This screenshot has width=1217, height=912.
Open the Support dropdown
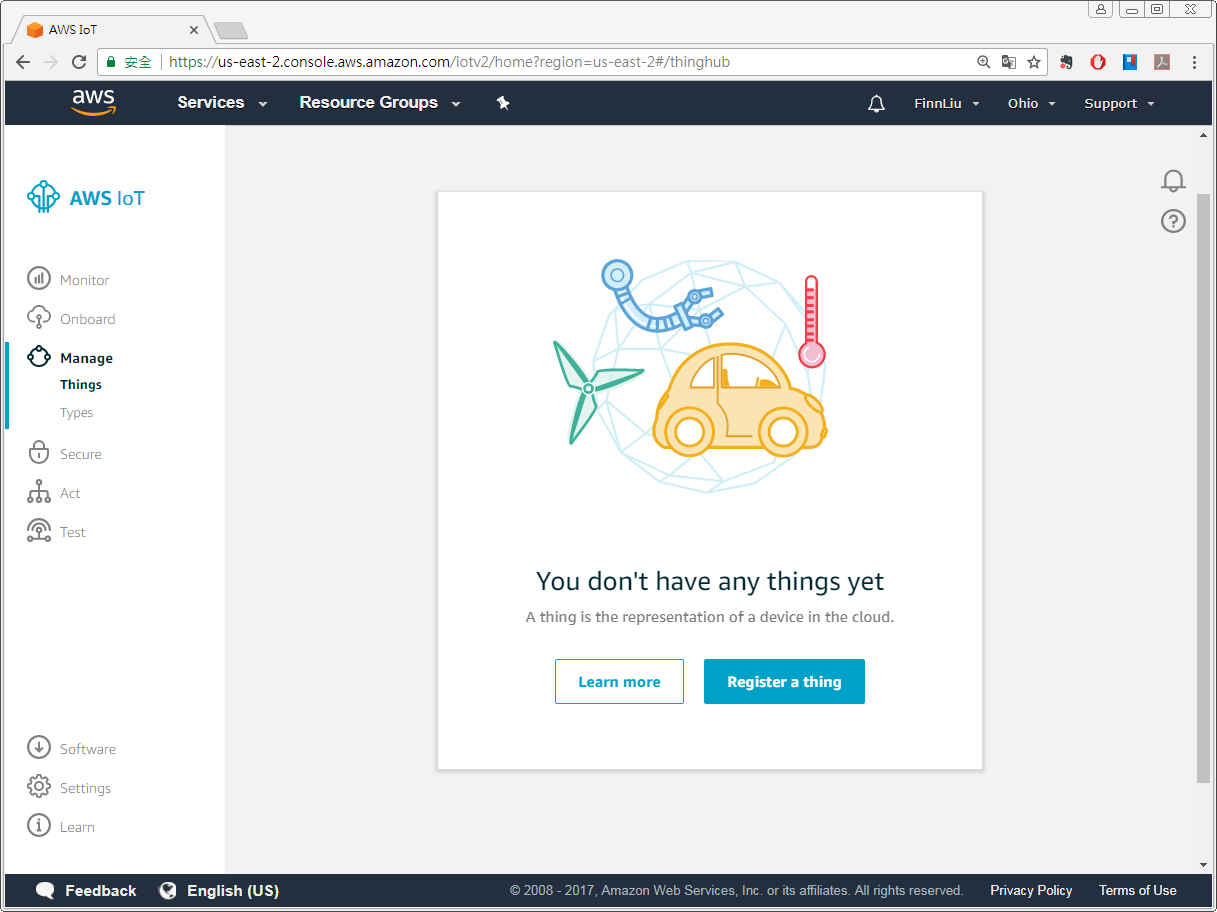click(1119, 104)
